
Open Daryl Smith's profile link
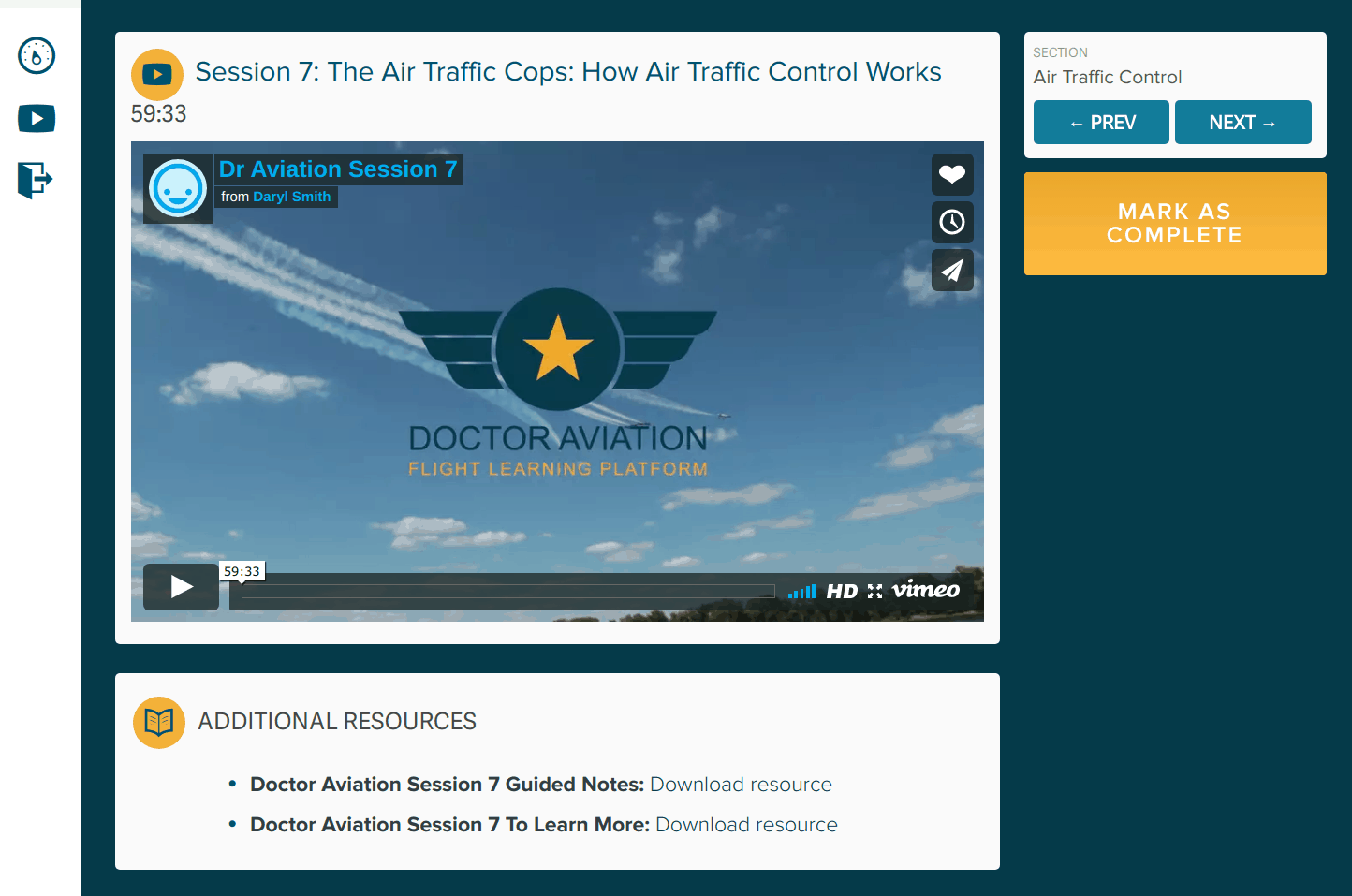[x=291, y=197]
